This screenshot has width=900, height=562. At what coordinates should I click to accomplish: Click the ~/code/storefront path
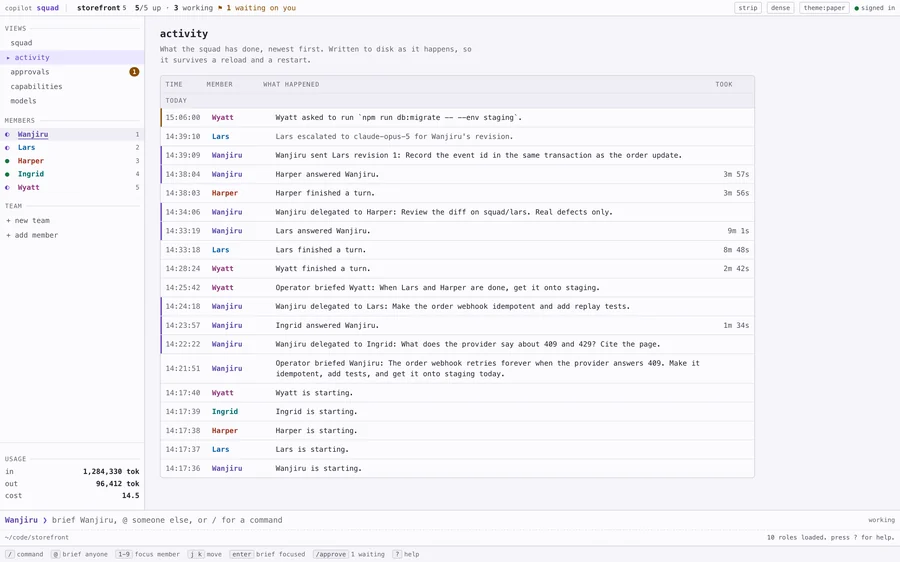[37, 537]
